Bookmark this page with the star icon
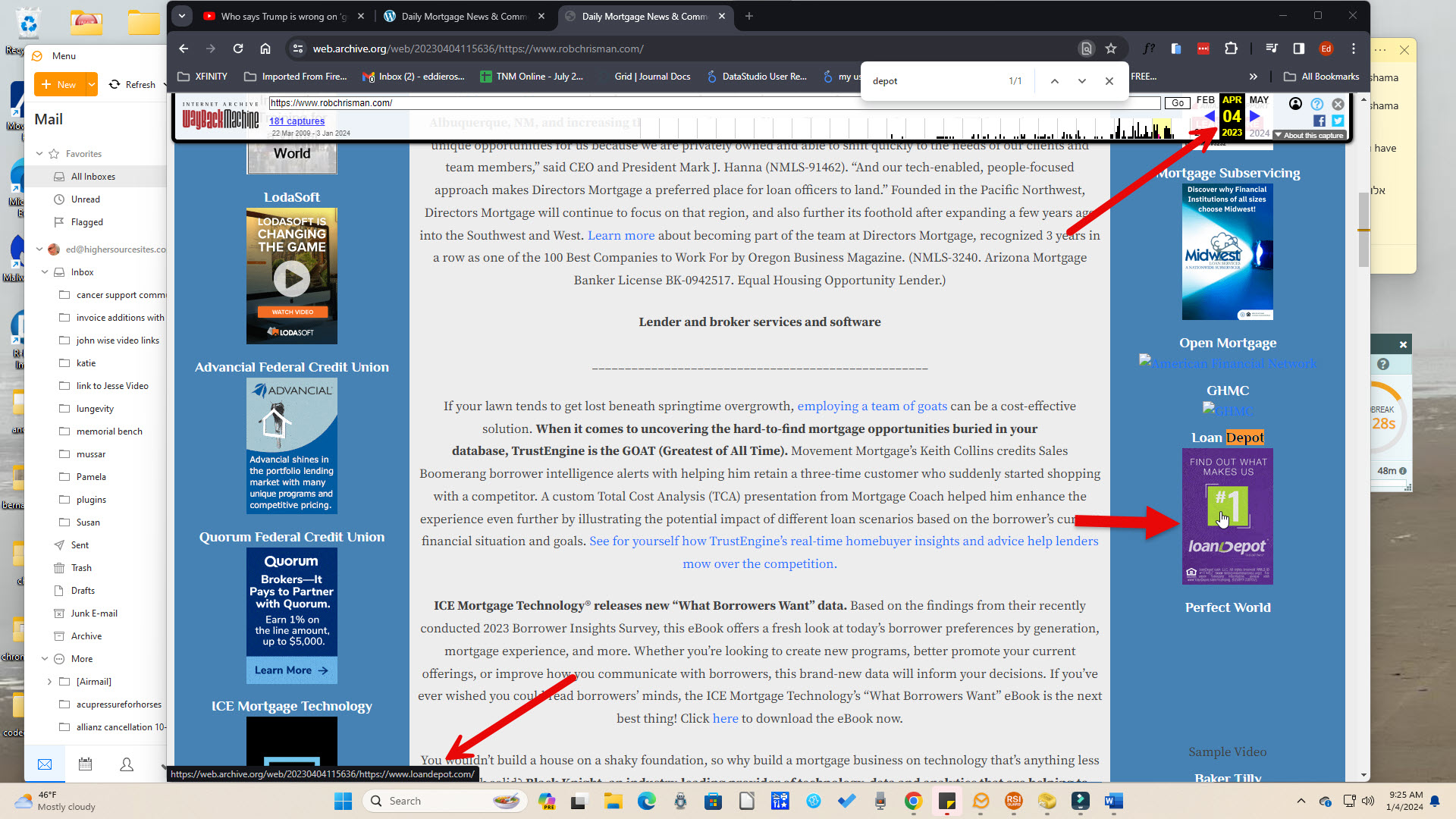1456x819 pixels. point(1111,49)
